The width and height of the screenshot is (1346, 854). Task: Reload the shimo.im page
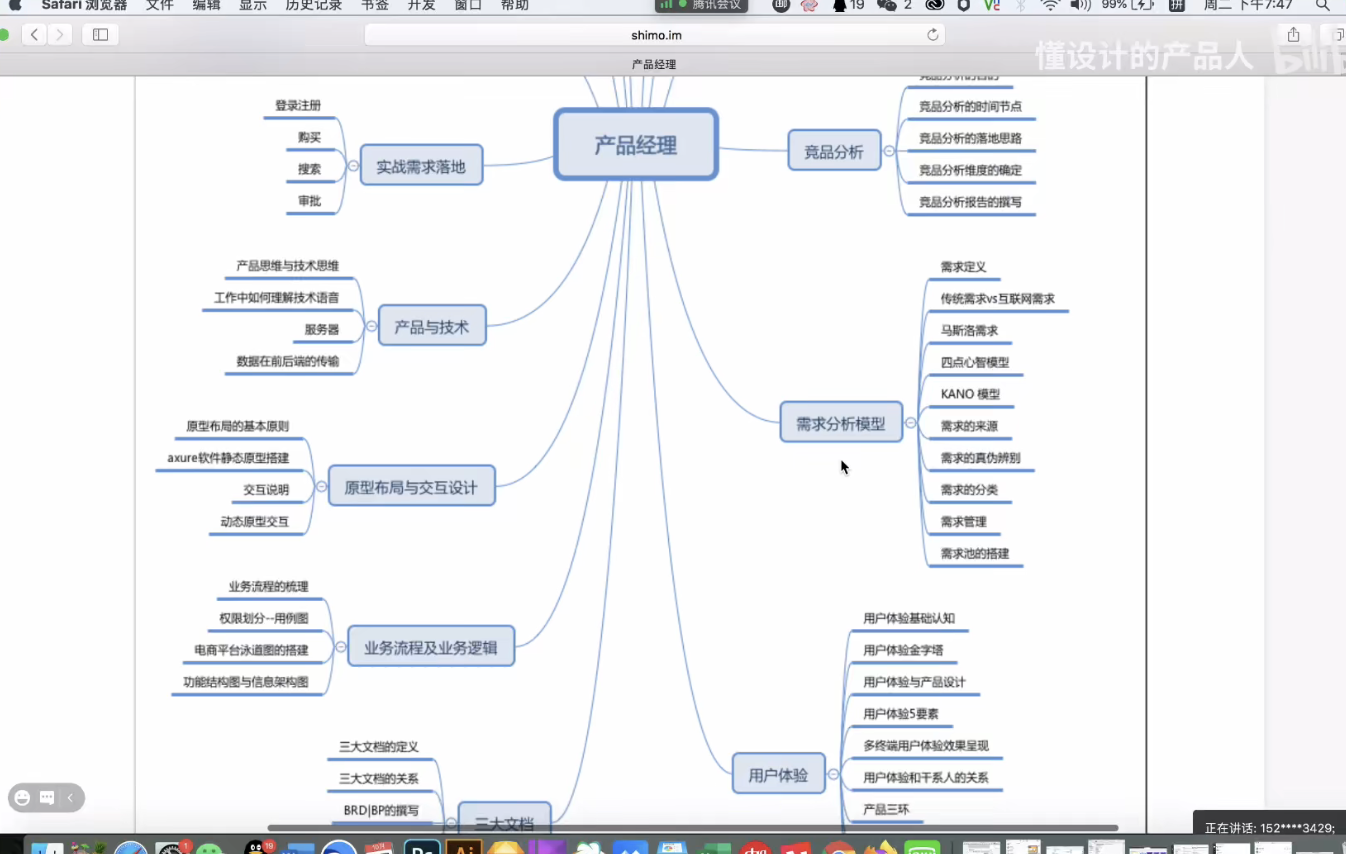[x=932, y=35]
